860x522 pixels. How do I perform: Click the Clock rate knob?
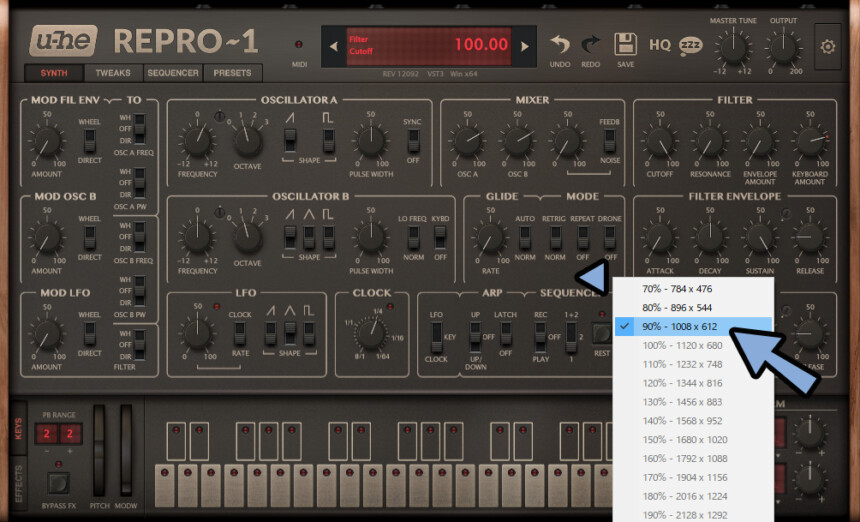tap(371, 334)
